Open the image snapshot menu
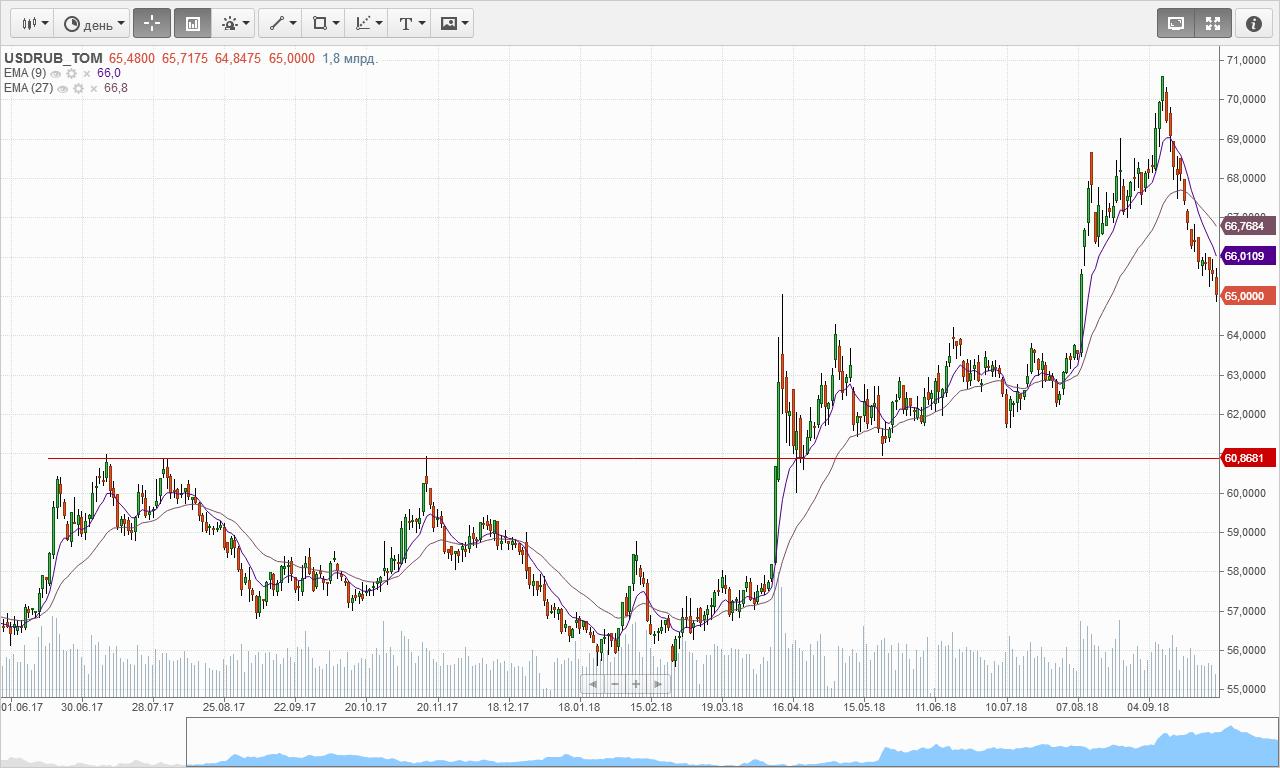The width and height of the screenshot is (1280, 768). [454, 23]
